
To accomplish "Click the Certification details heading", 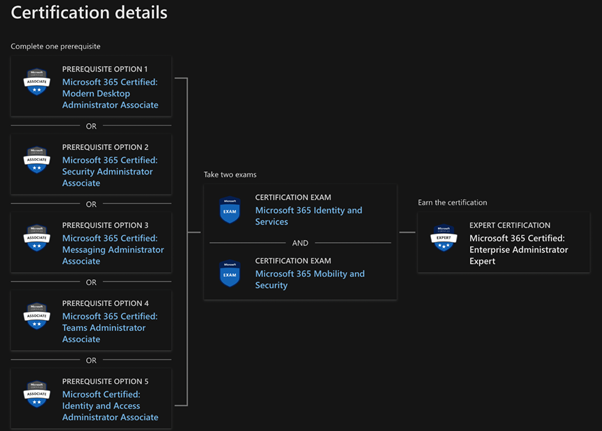I will coord(89,12).
